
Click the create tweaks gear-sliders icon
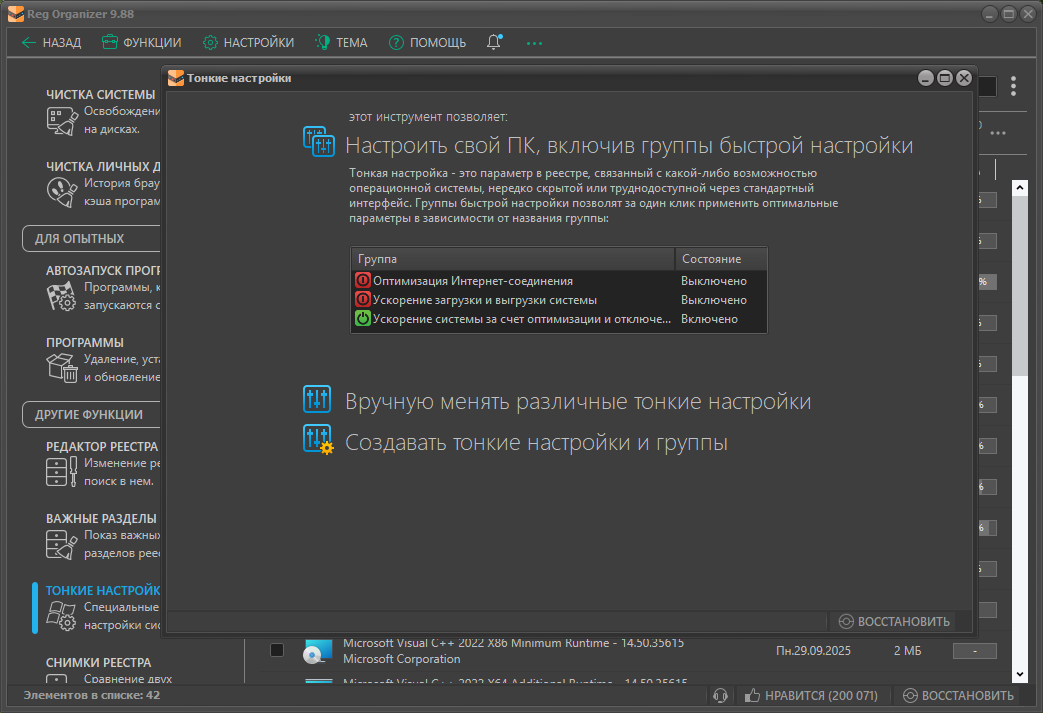(317, 440)
